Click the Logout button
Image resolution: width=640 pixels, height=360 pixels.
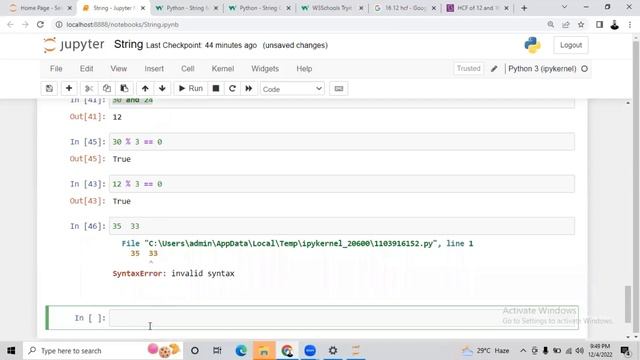click(571, 45)
